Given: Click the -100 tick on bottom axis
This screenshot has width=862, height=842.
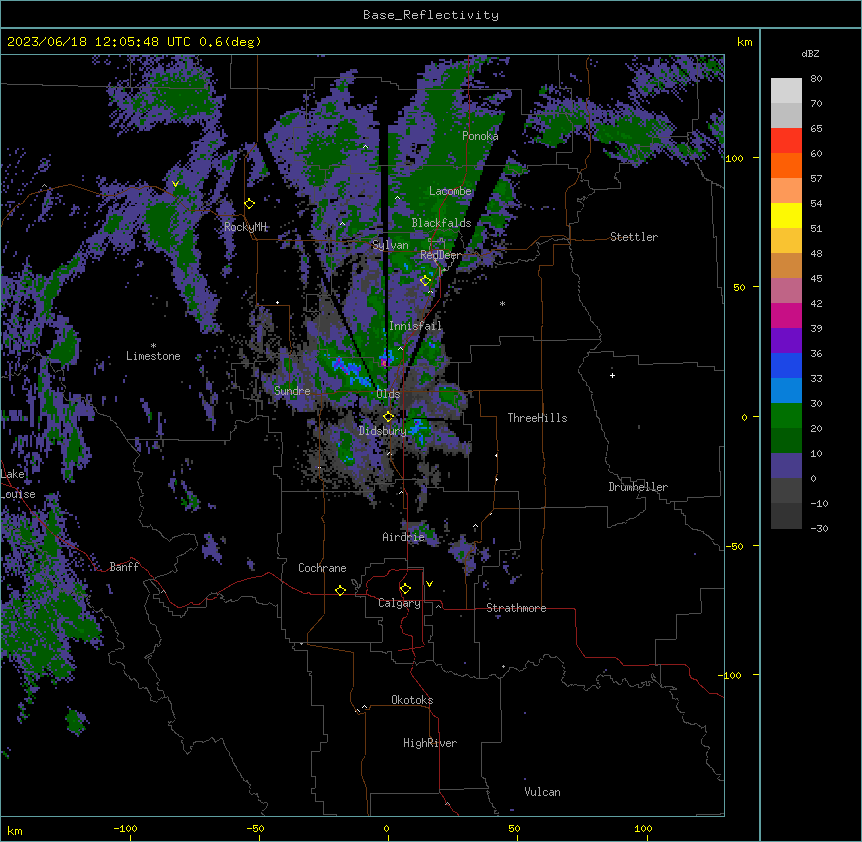Looking at the screenshot, I should coord(125,828).
